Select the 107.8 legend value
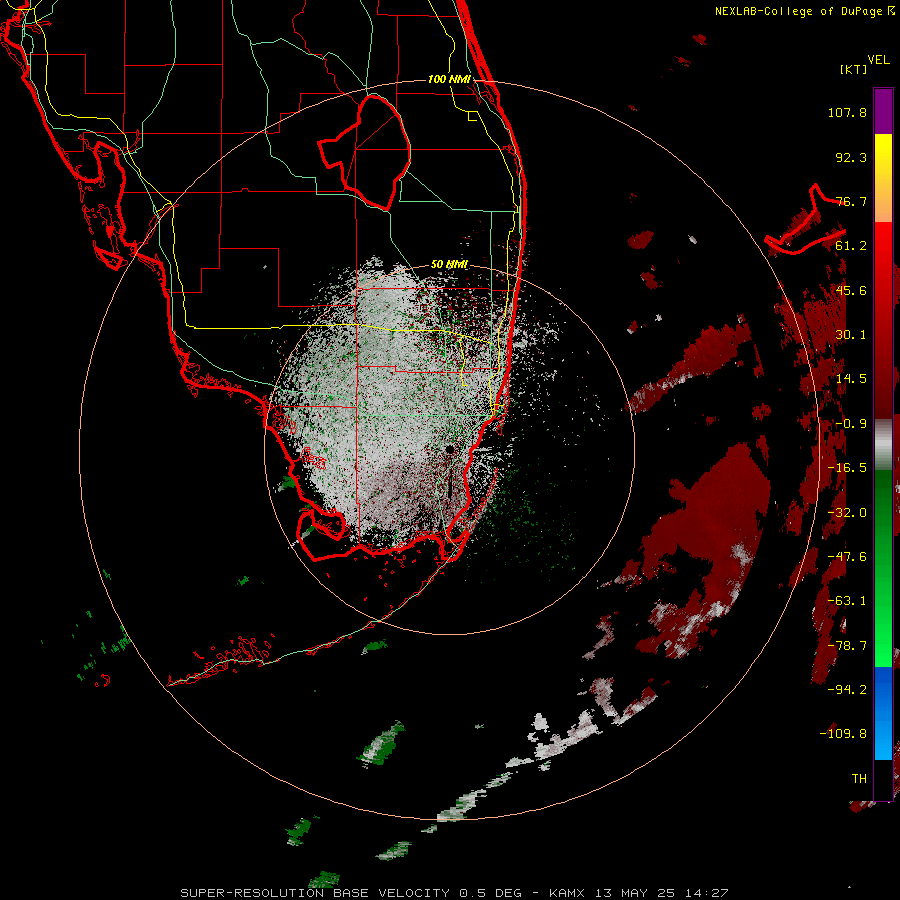The image size is (900, 900). pos(847,112)
